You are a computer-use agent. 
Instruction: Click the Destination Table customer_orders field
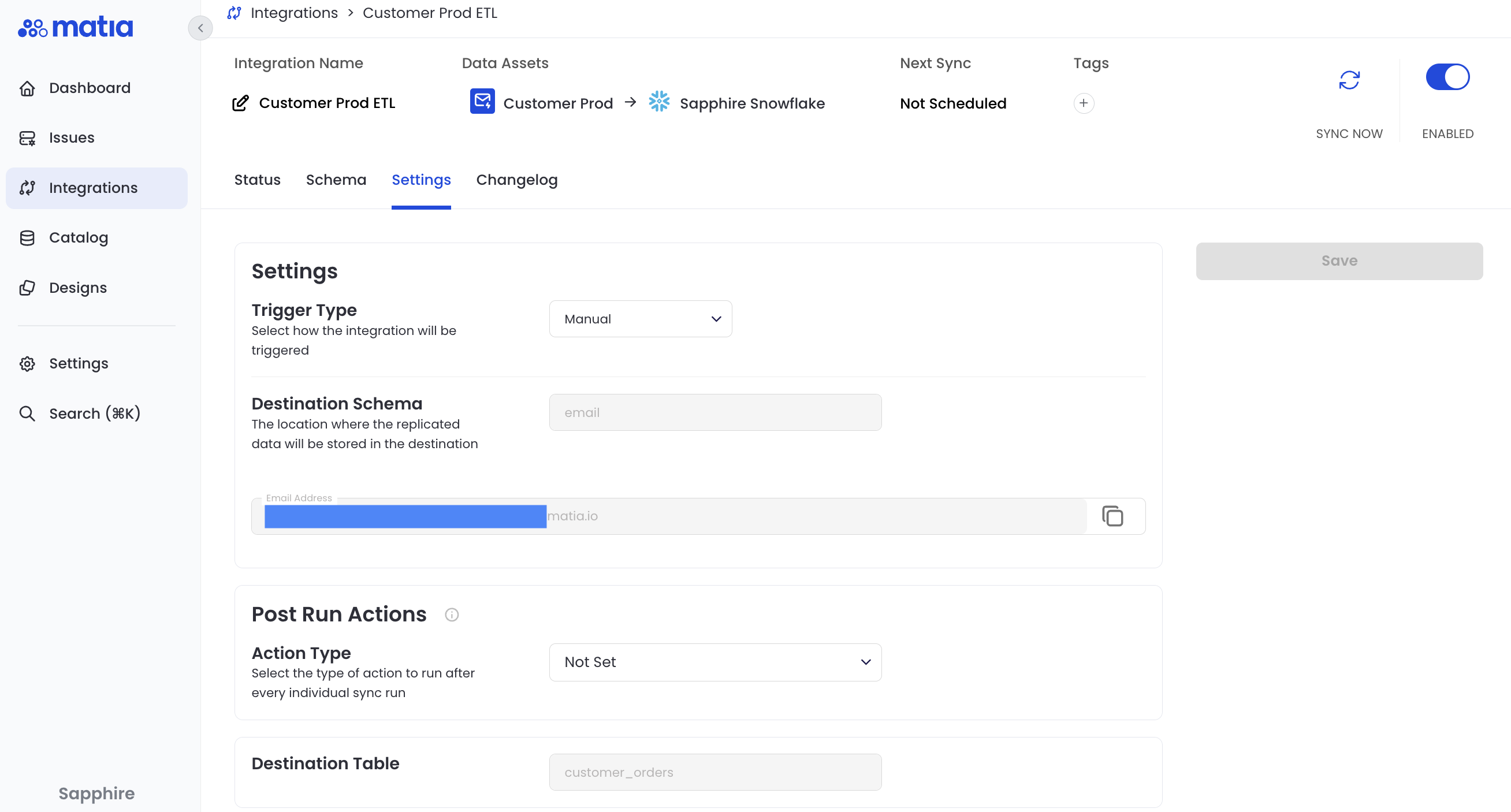tap(714, 772)
